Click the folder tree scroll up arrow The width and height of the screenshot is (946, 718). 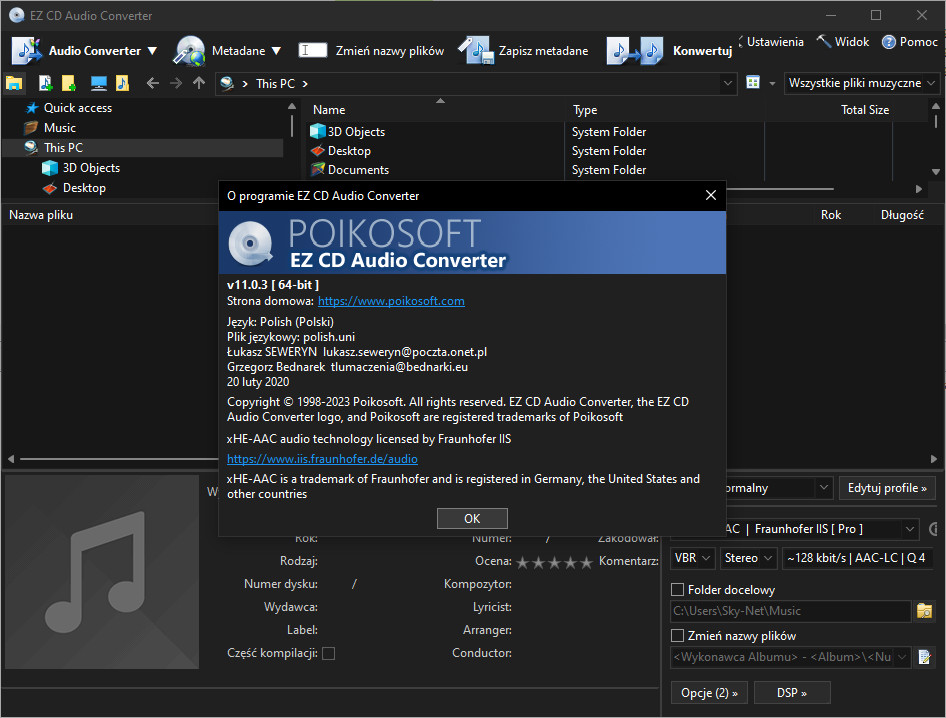click(x=292, y=106)
